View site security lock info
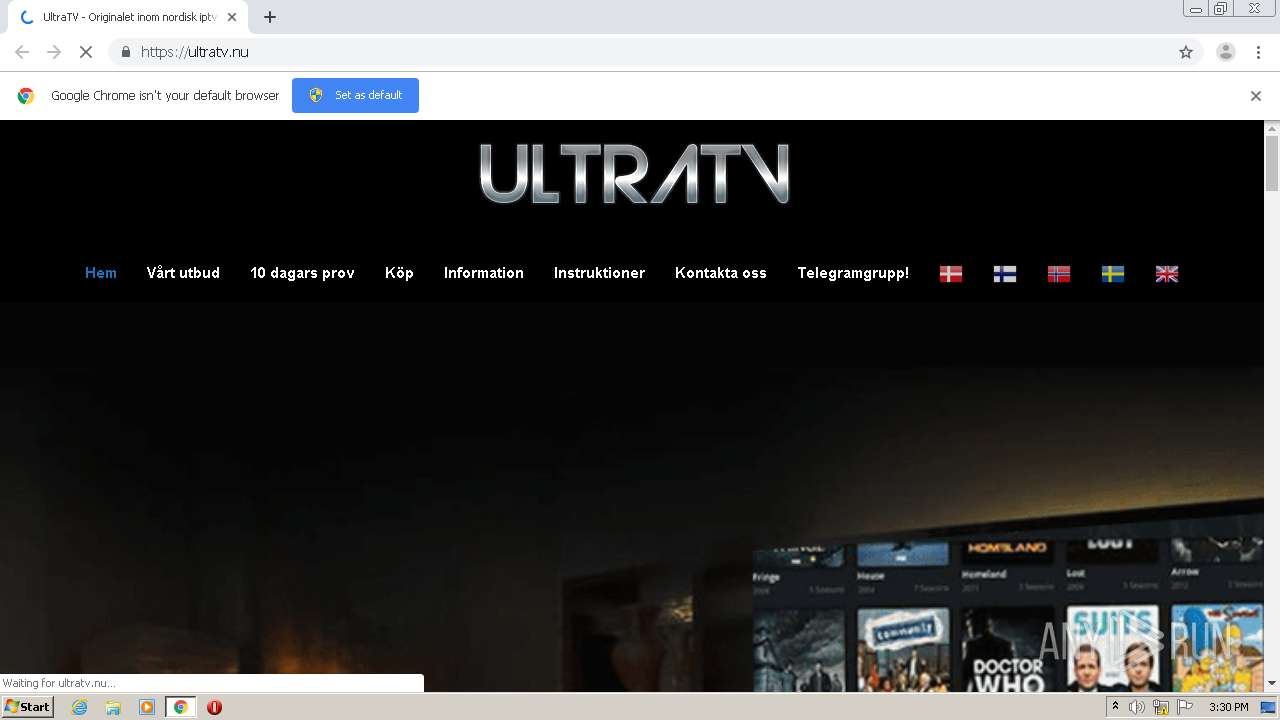Image resolution: width=1280 pixels, height=720 pixels. pos(125,52)
